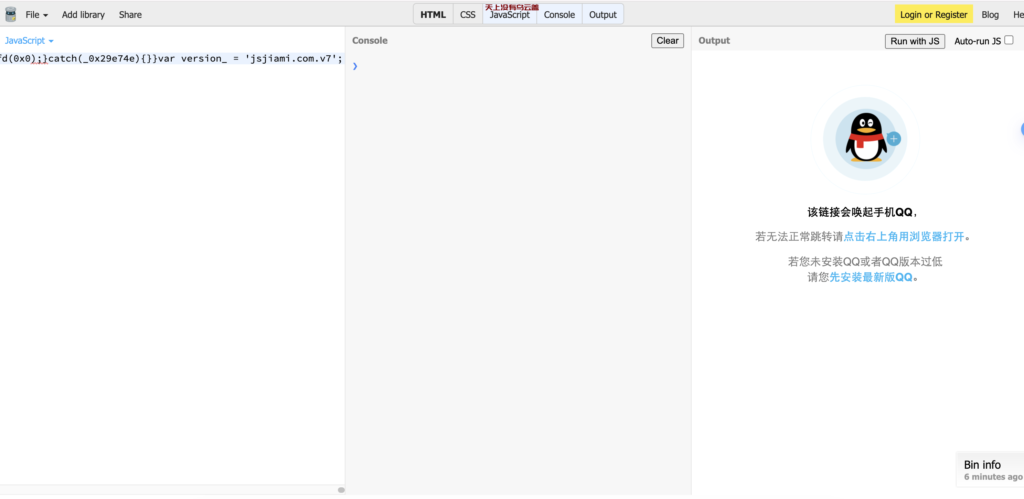Click the '6 minutes ago' timestamp
This screenshot has width=1024, height=499.
click(993, 477)
